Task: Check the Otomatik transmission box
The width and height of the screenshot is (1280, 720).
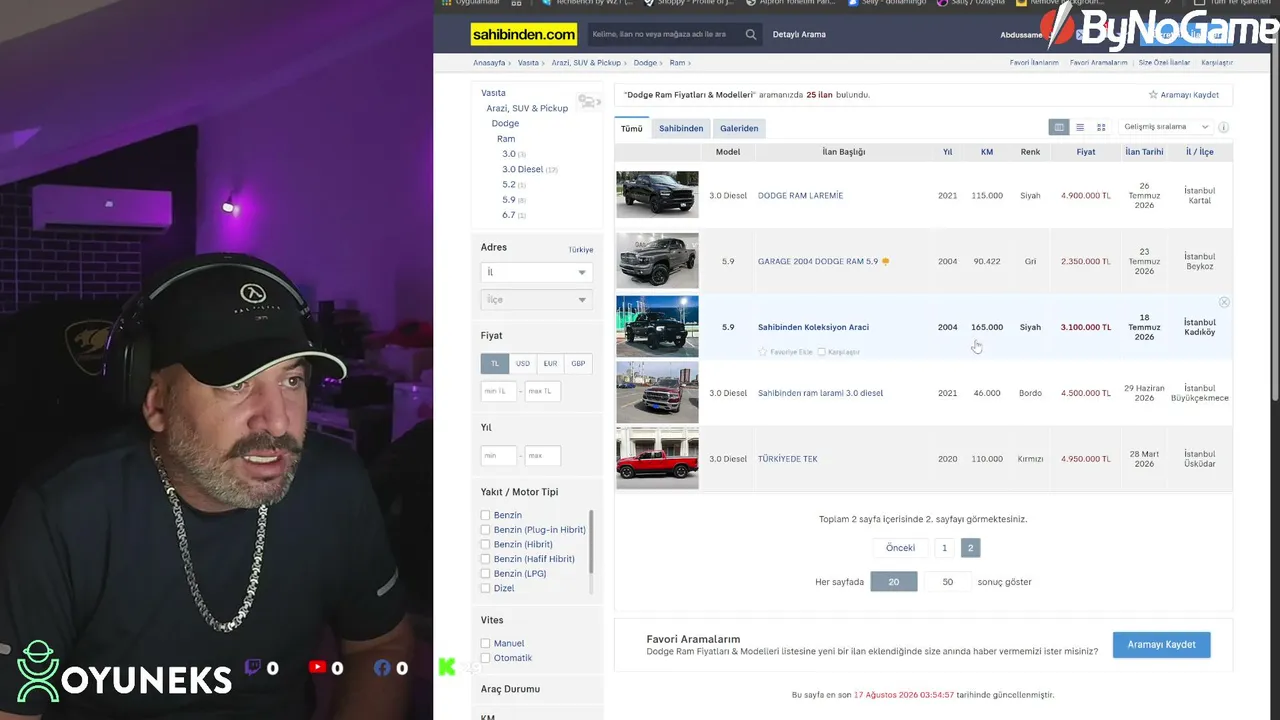Action: tap(485, 658)
